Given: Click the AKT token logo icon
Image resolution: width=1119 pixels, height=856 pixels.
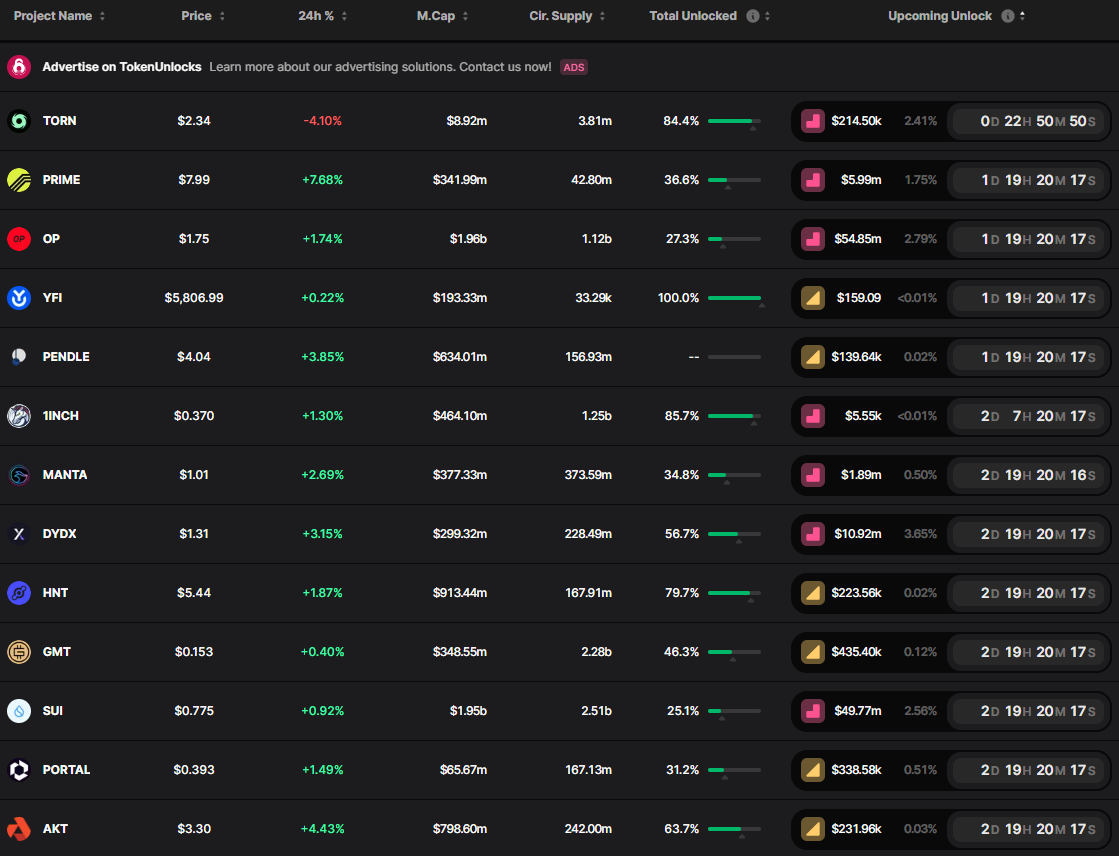Looking at the screenshot, I should (x=19, y=829).
